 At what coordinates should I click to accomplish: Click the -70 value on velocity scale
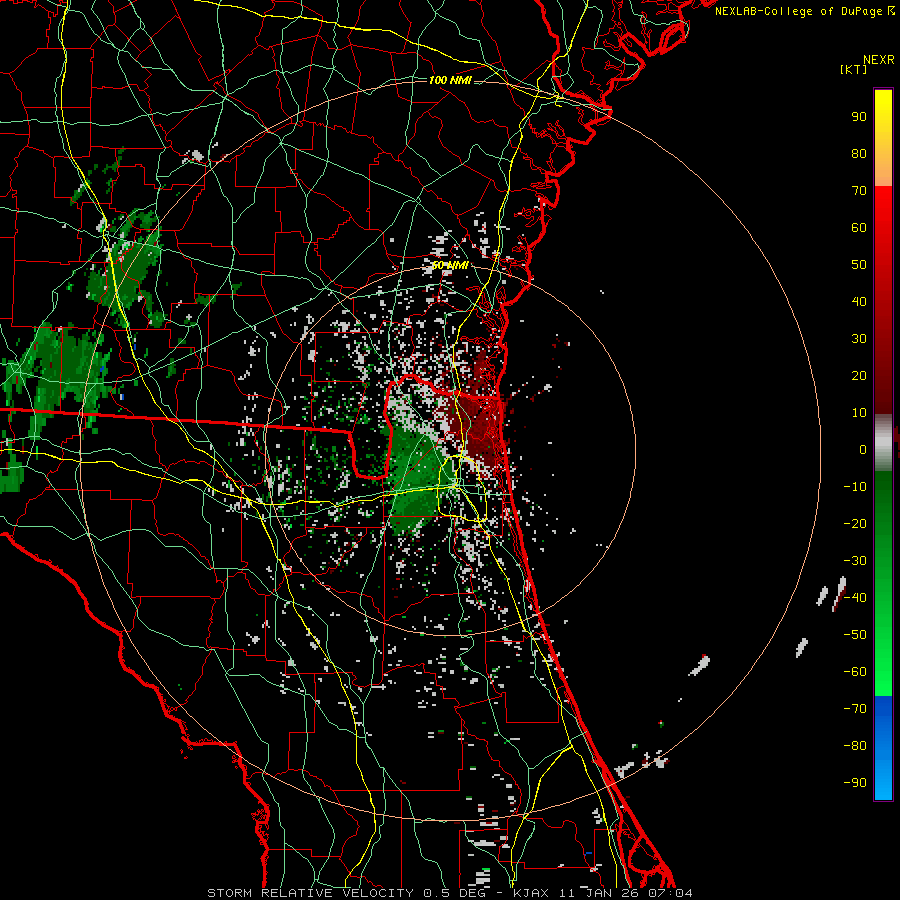click(855, 709)
